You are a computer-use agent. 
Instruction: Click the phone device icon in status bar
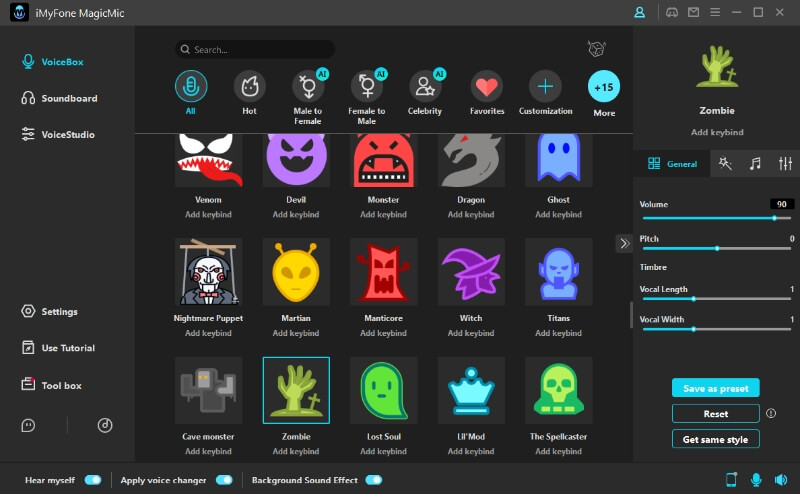pyautogui.click(x=731, y=480)
